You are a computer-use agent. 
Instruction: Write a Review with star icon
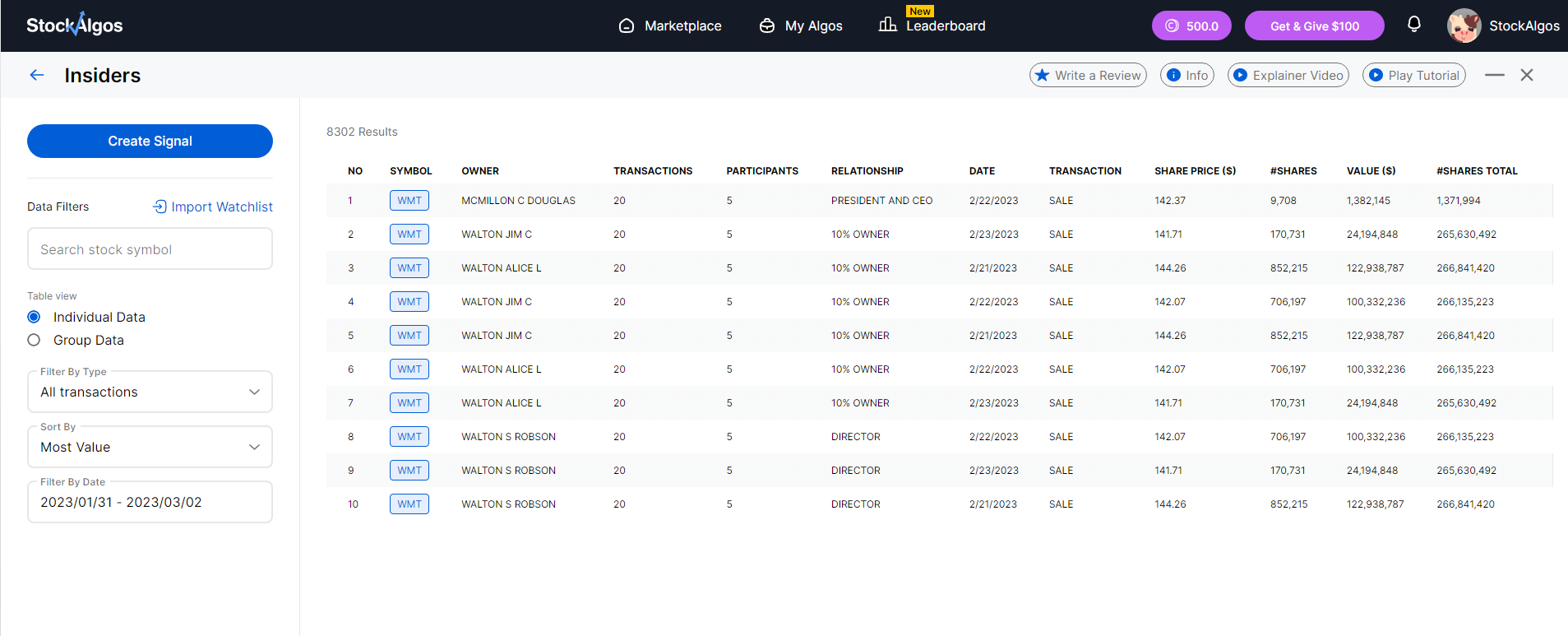(1087, 75)
